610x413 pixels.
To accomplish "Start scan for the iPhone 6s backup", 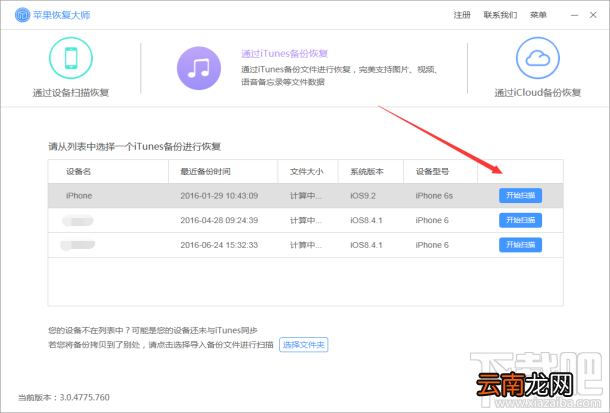I will click(x=521, y=196).
